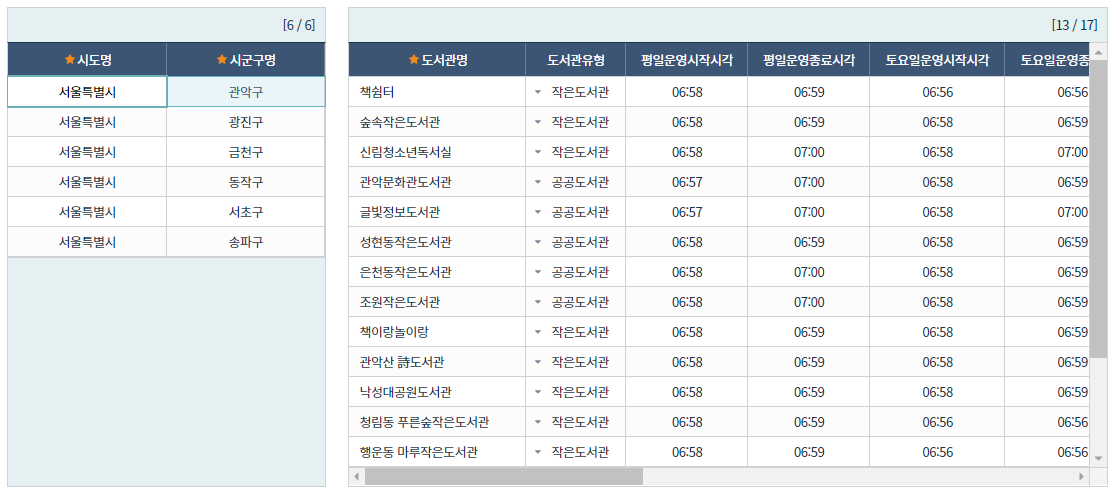Click horizontal scrollbar left arrow
Image resolution: width=1120 pixels, height=499 pixels.
tap(356, 476)
